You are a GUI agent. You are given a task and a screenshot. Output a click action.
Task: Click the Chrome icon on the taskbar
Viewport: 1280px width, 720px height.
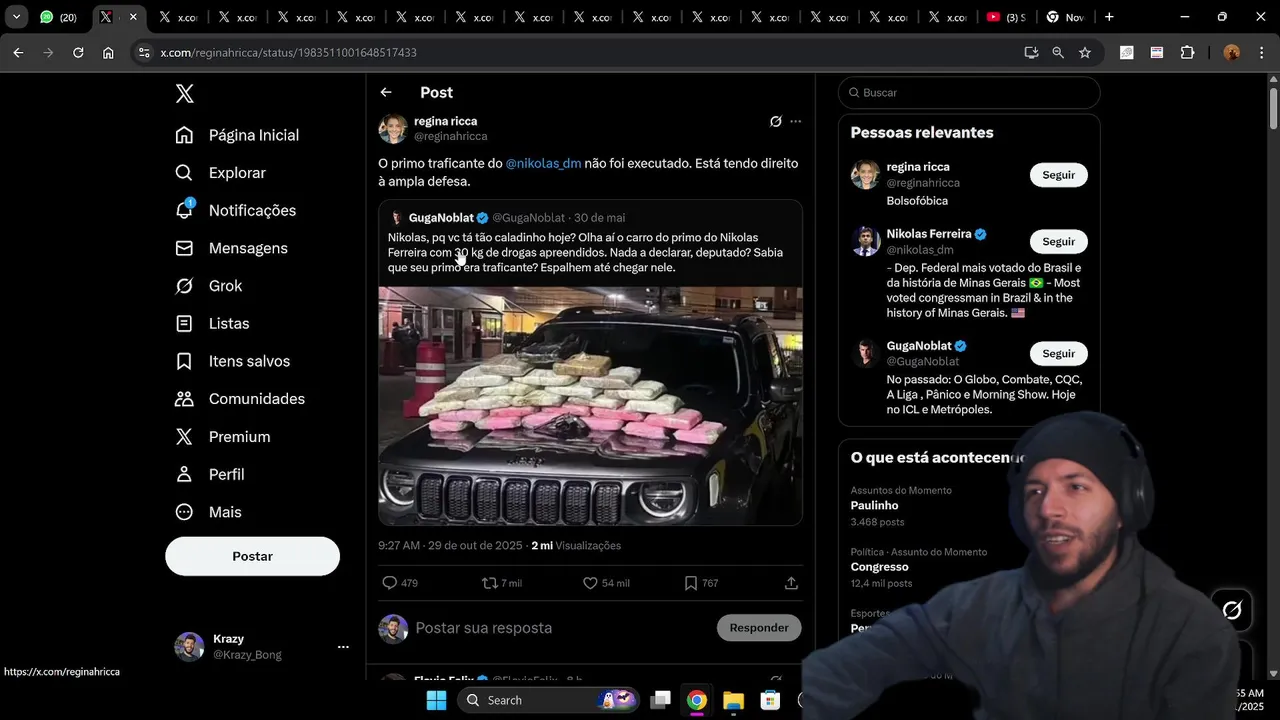tap(697, 700)
